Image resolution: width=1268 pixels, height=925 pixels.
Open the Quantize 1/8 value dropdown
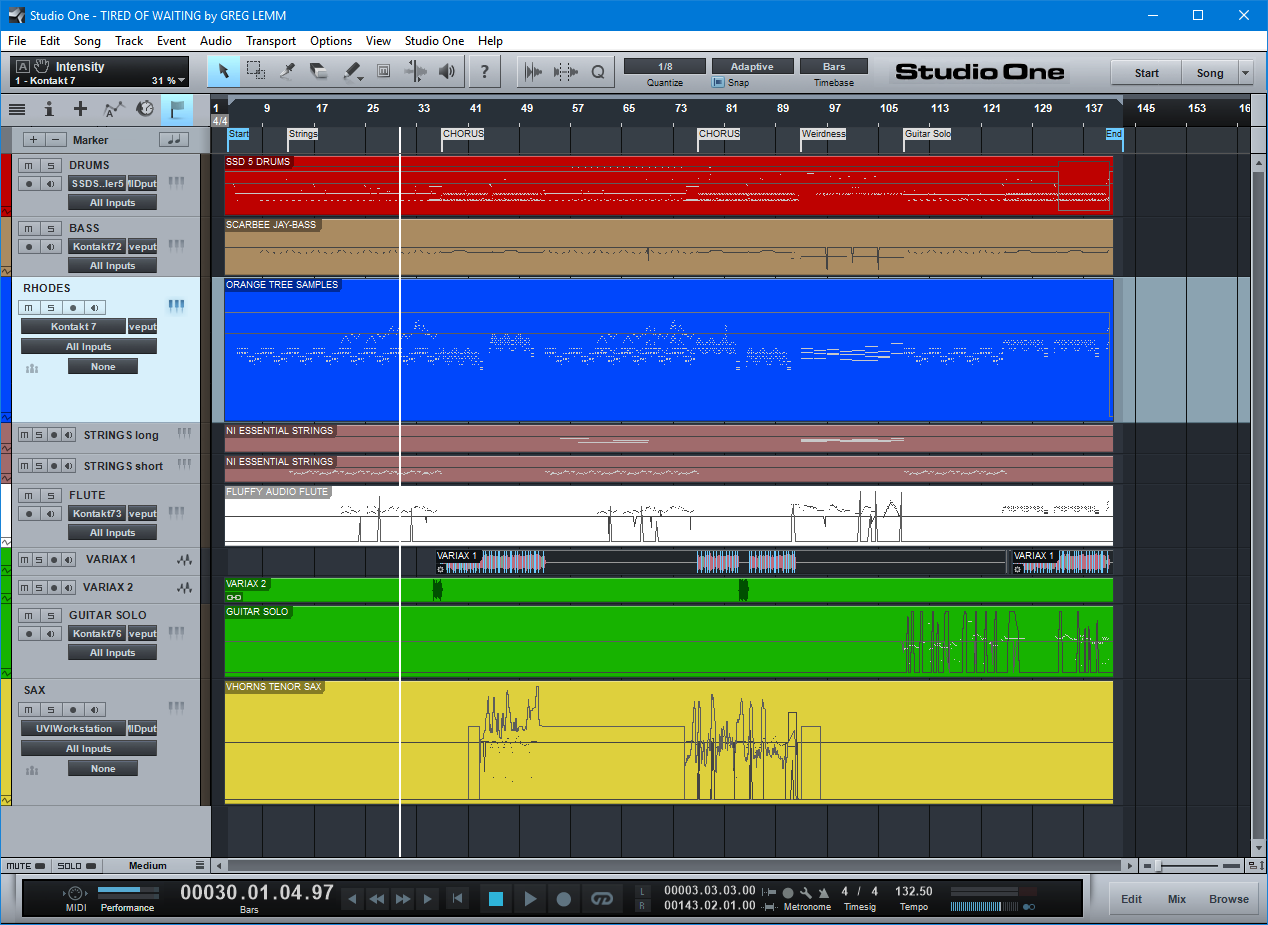click(x=665, y=66)
